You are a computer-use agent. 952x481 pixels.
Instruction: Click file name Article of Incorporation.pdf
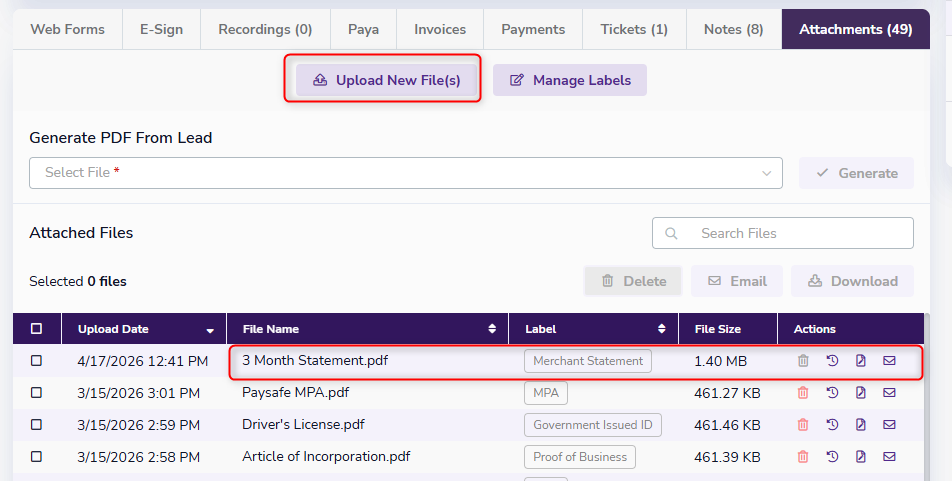coord(326,456)
